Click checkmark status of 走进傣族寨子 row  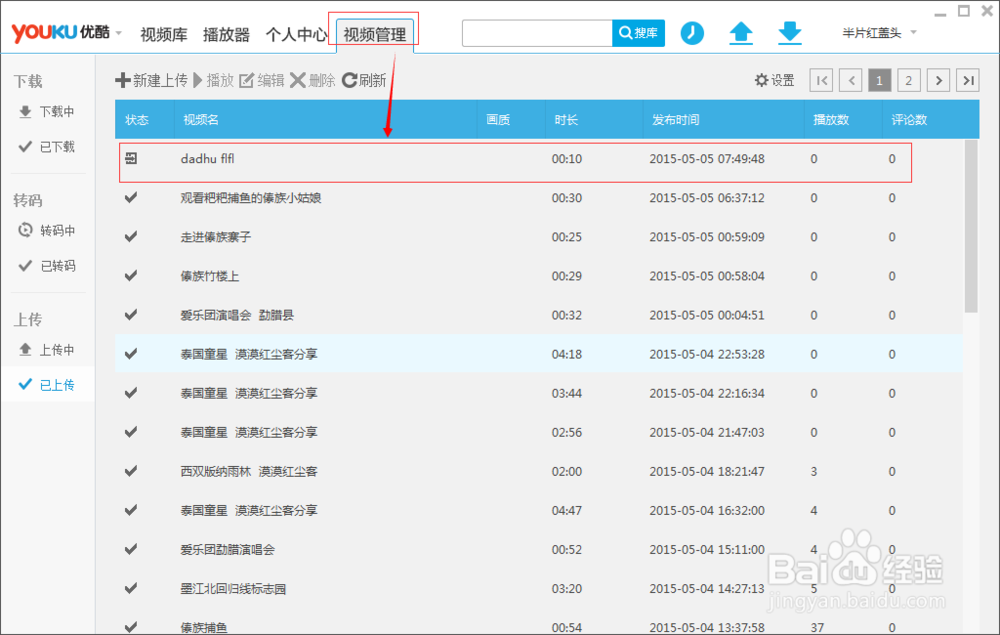[x=131, y=237]
